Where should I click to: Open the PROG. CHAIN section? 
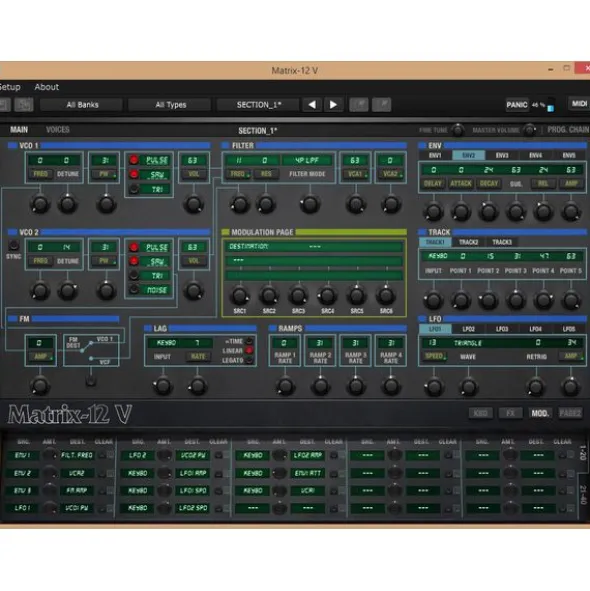click(568, 130)
